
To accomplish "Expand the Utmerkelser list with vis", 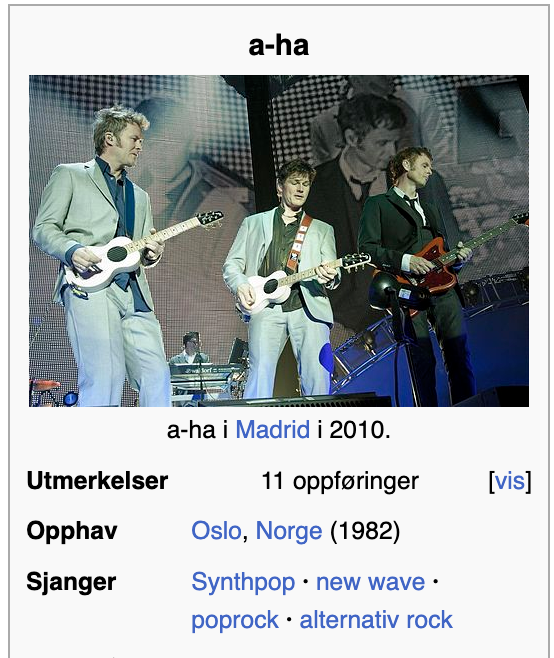I will (510, 480).
